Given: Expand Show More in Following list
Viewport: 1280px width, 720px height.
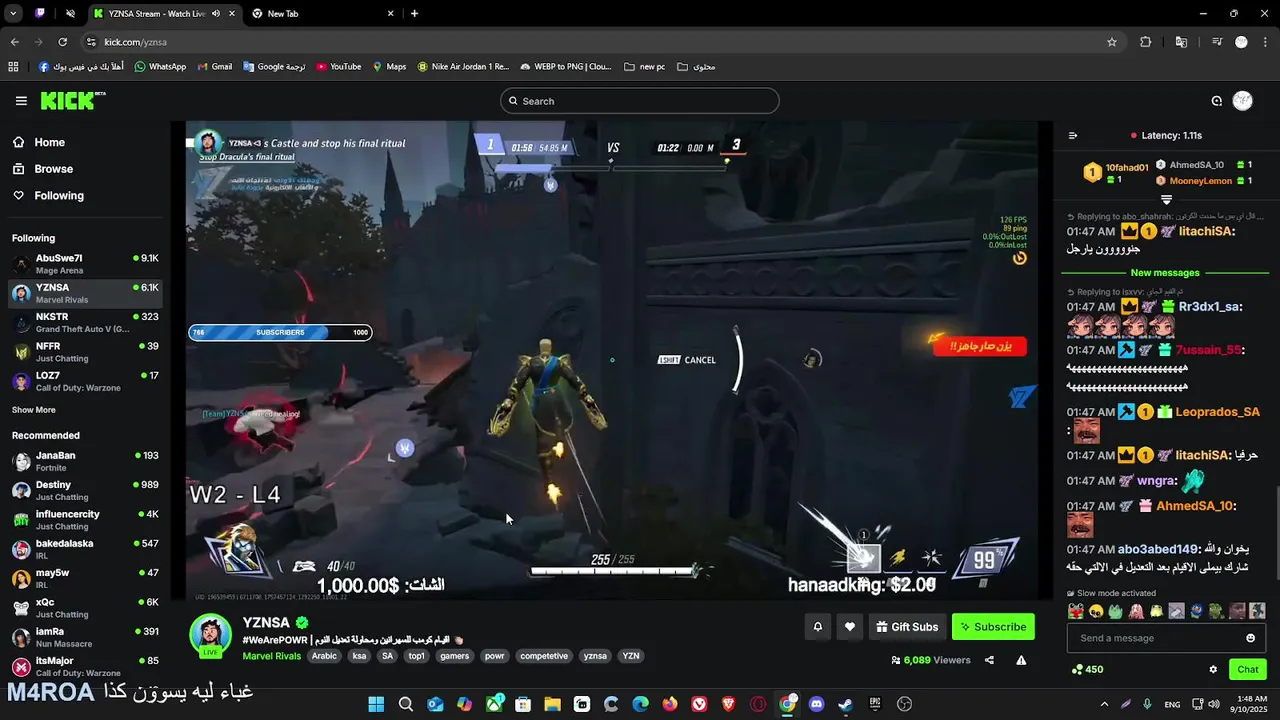Looking at the screenshot, I should click(34, 410).
